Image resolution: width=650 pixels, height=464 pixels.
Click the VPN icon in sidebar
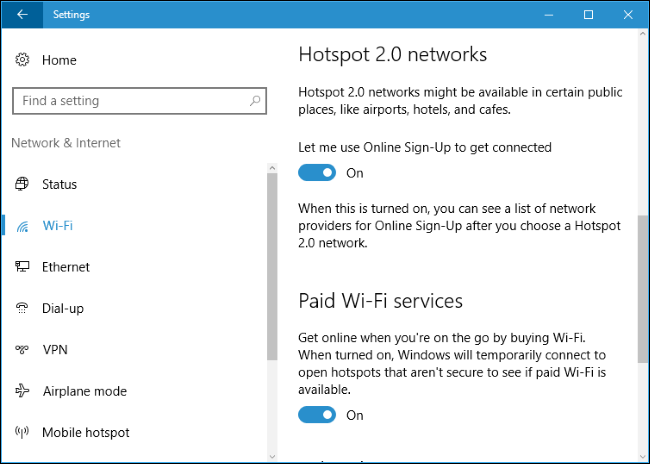point(22,350)
